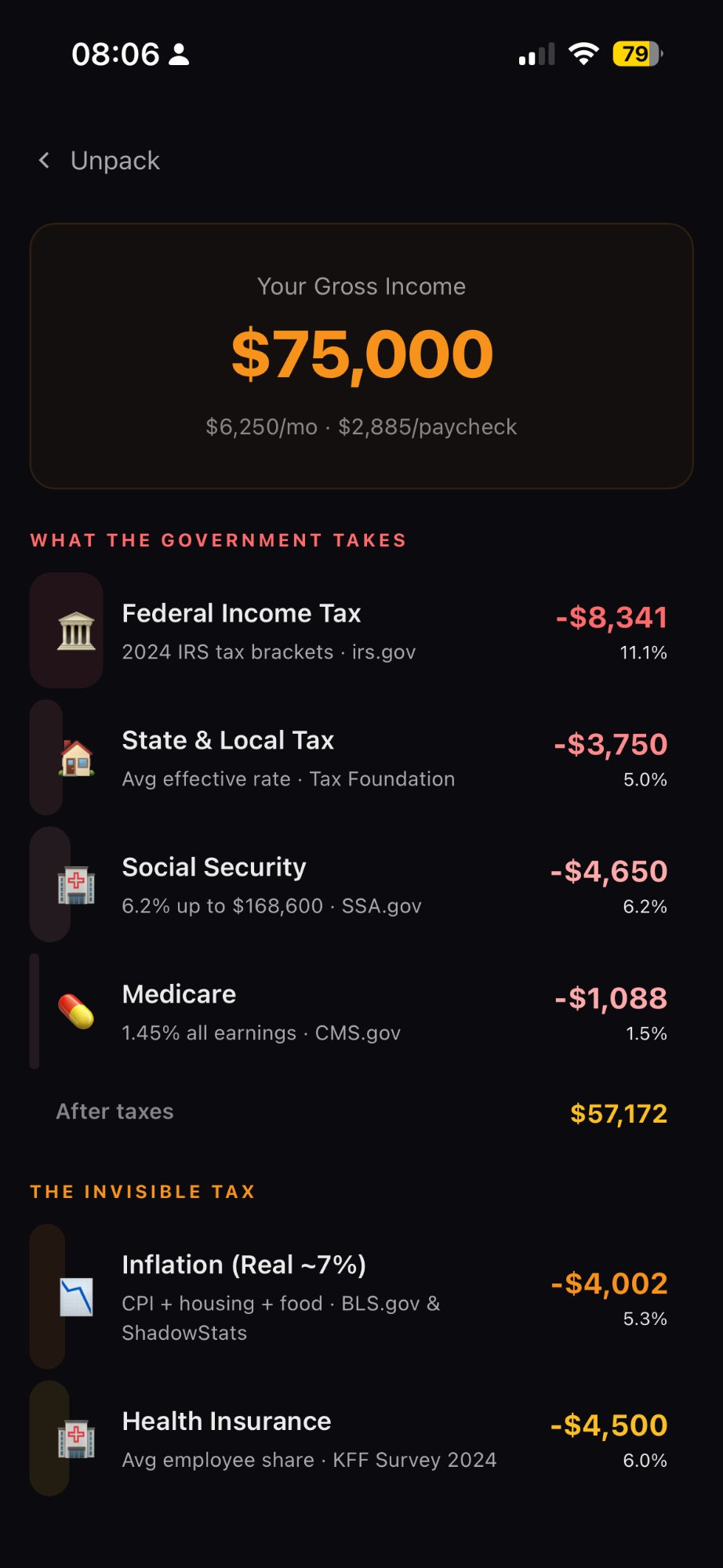Tap the -$4,500 health insurance amount
The image size is (723, 1568).
coord(609,1425)
